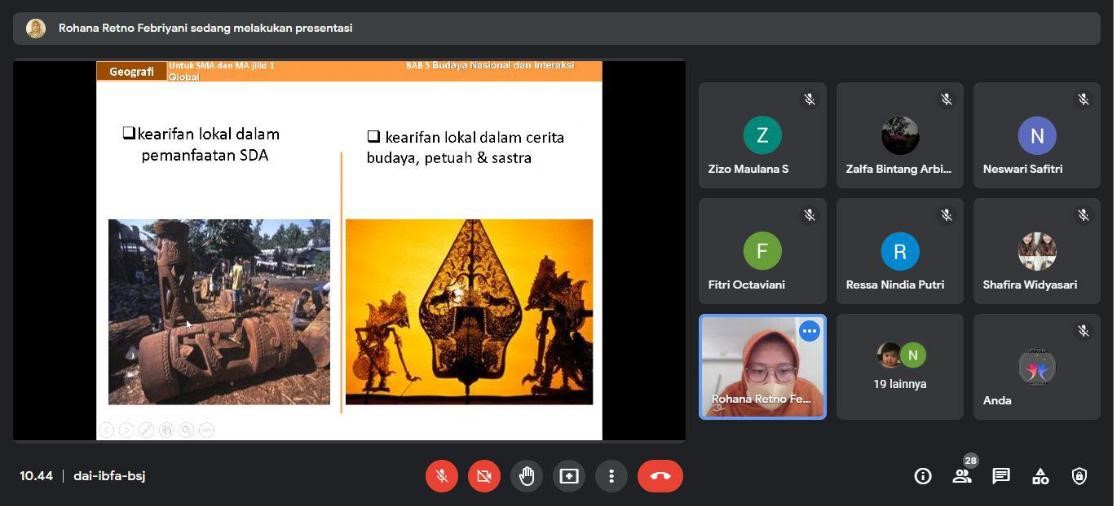Open the three-dot more options menu
The image size is (1114, 506).
611,476
